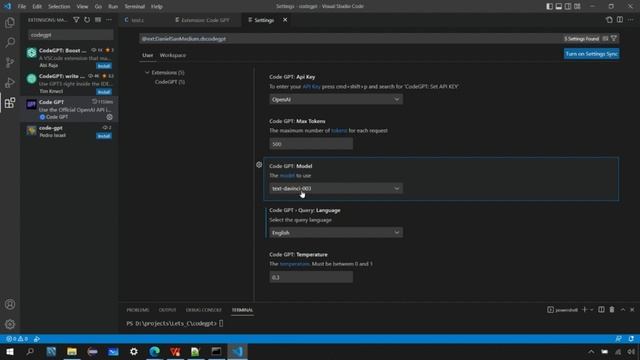Open the Edit menu
640x360 pixels.
click(x=37, y=6)
